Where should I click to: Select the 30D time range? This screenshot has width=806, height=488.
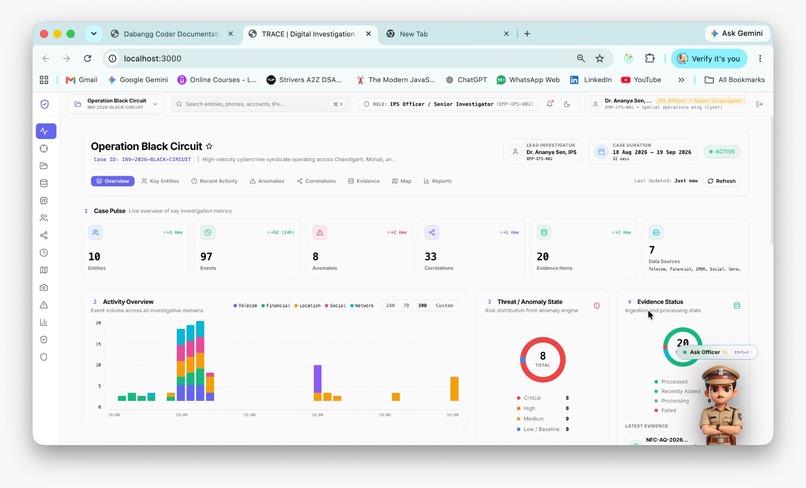point(422,305)
